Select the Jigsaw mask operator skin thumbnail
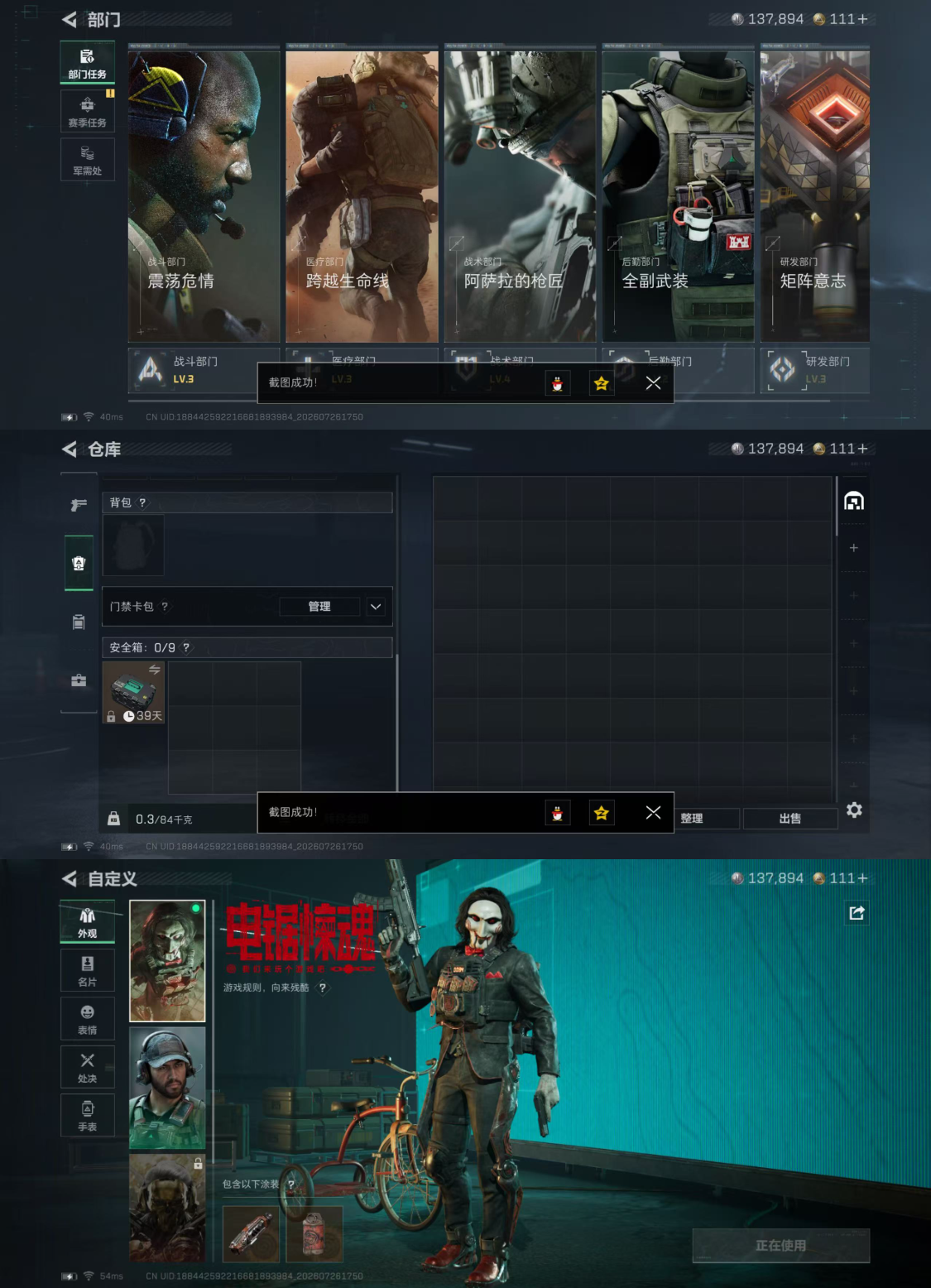This screenshot has width=931, height=1288. [x=167, y=961]
